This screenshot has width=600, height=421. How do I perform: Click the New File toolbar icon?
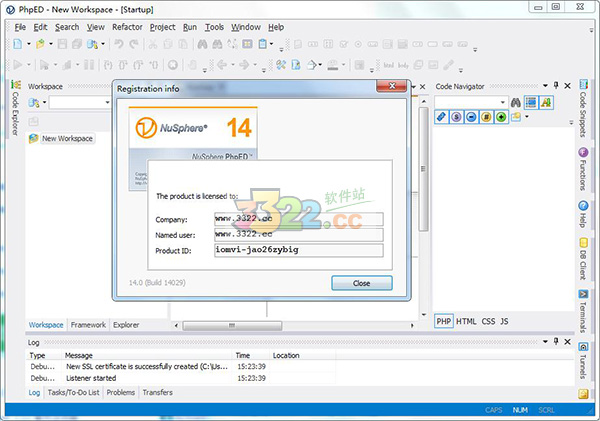18,44
